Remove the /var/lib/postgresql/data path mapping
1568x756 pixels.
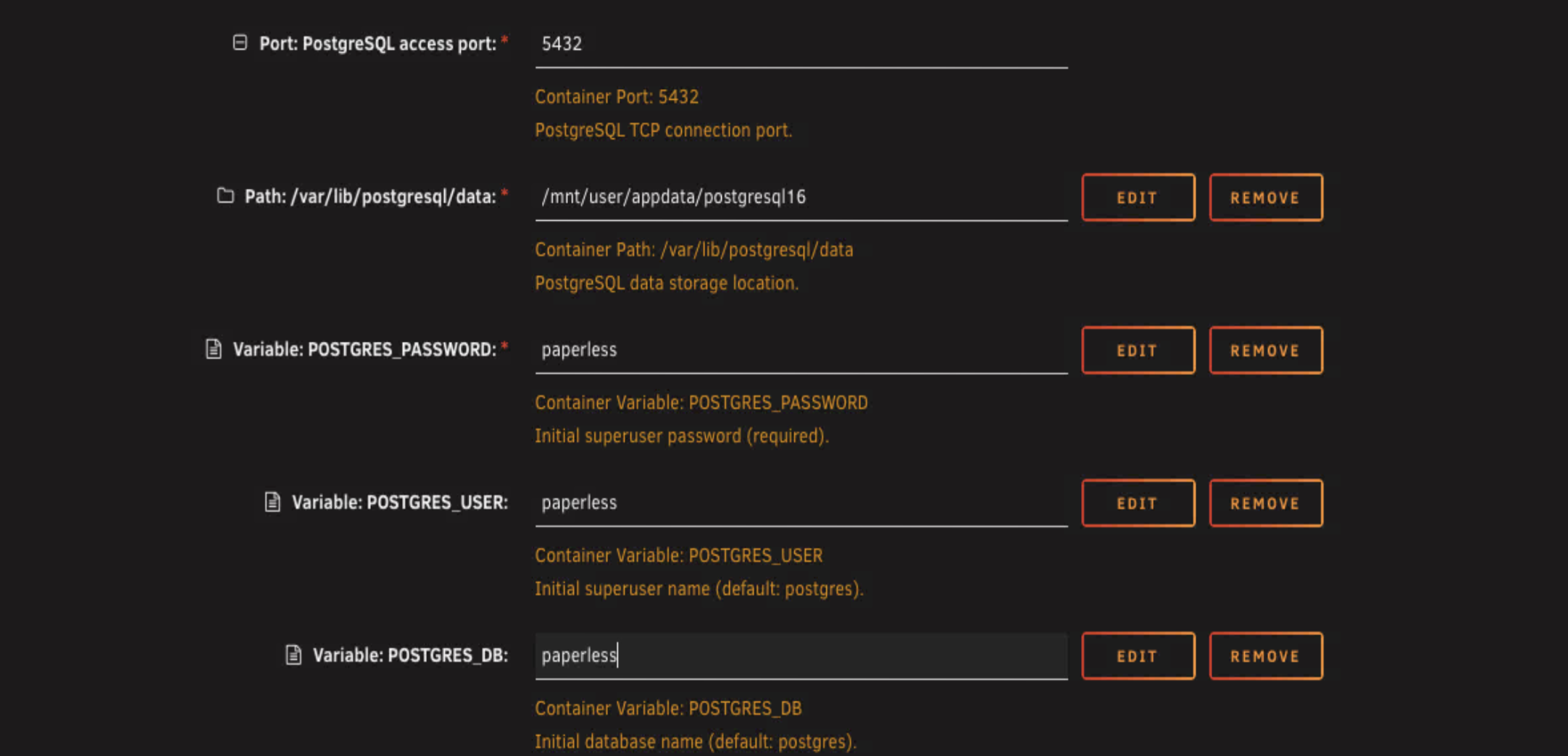tap(1265, 198)
